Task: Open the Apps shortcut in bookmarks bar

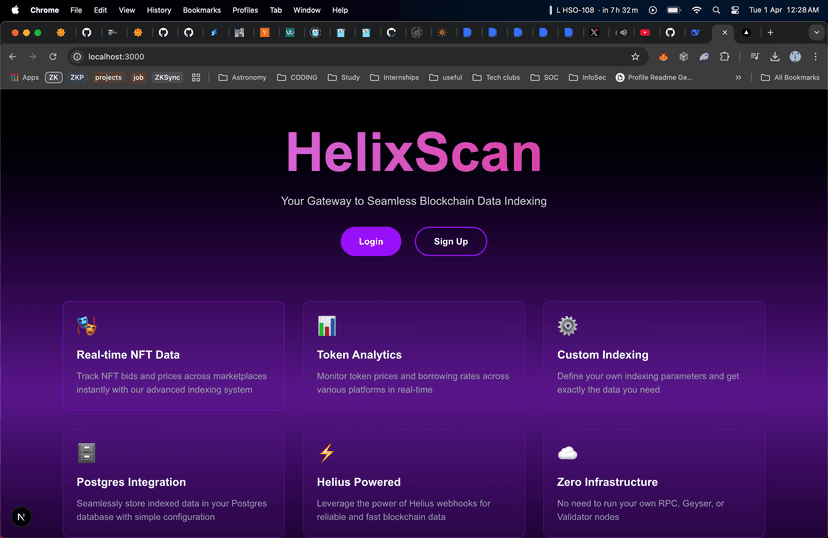Action: (25, 78)
